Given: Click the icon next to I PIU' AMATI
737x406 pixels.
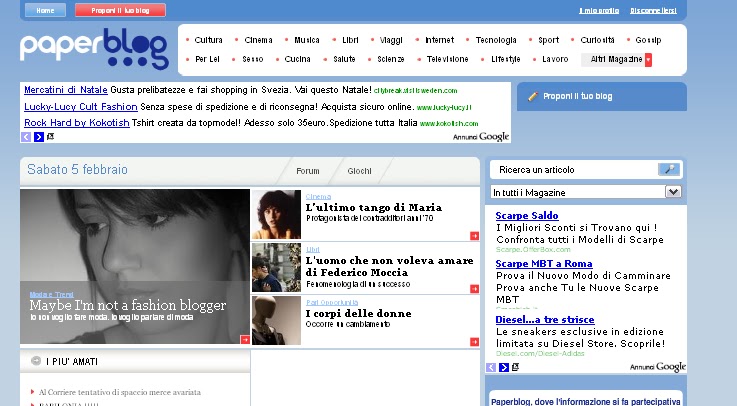Looking at the screenshot, I should click(36, 361).
